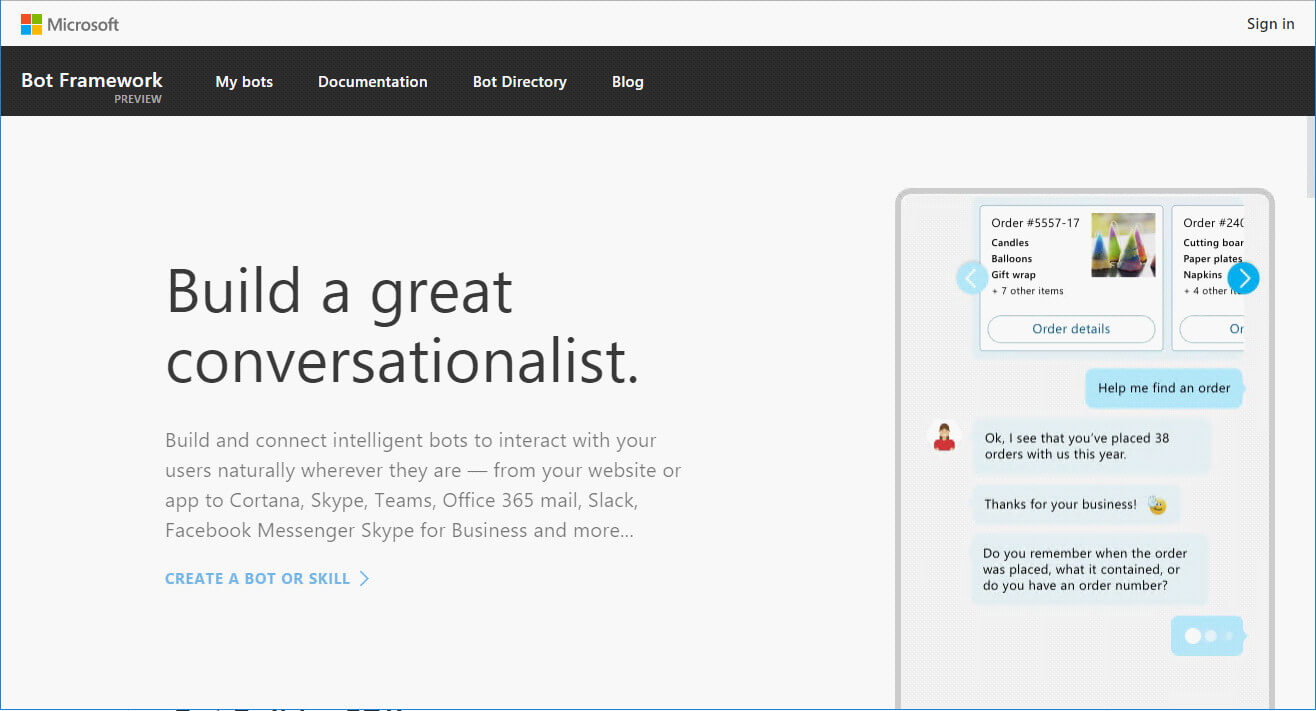Go to Bot Framework home title
This screenshot has height=711, width=1316.
pyautogui.click(x=92, y=80)
